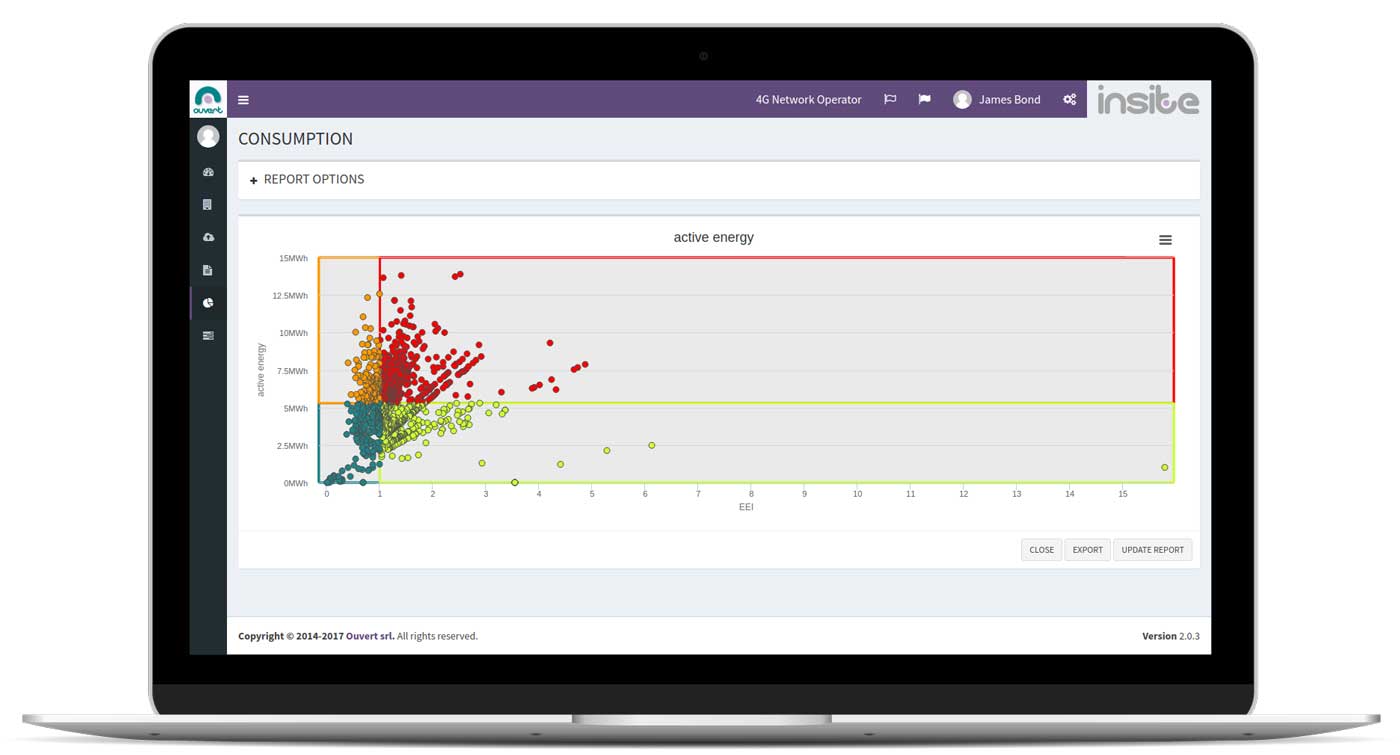1400x755 pixels.
Task: Open the chart context menu
Action: 1165,240
